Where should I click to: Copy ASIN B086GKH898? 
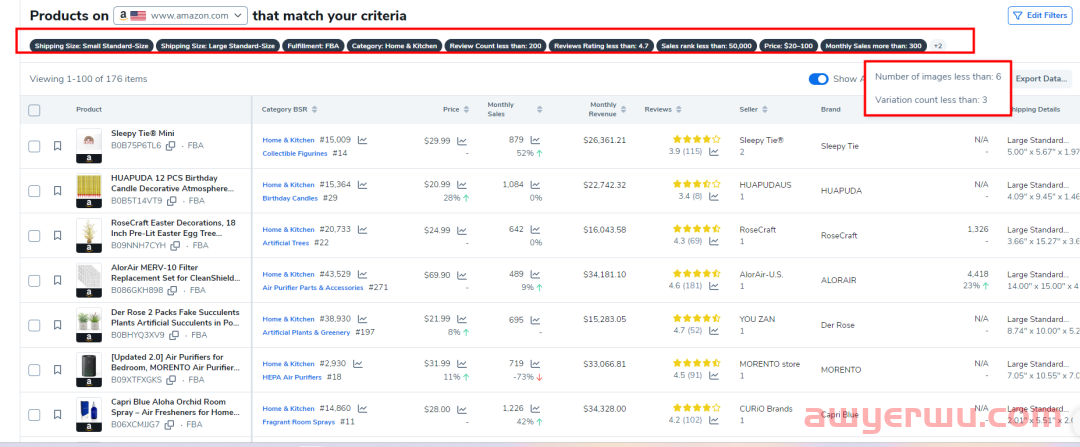point(172,290)
